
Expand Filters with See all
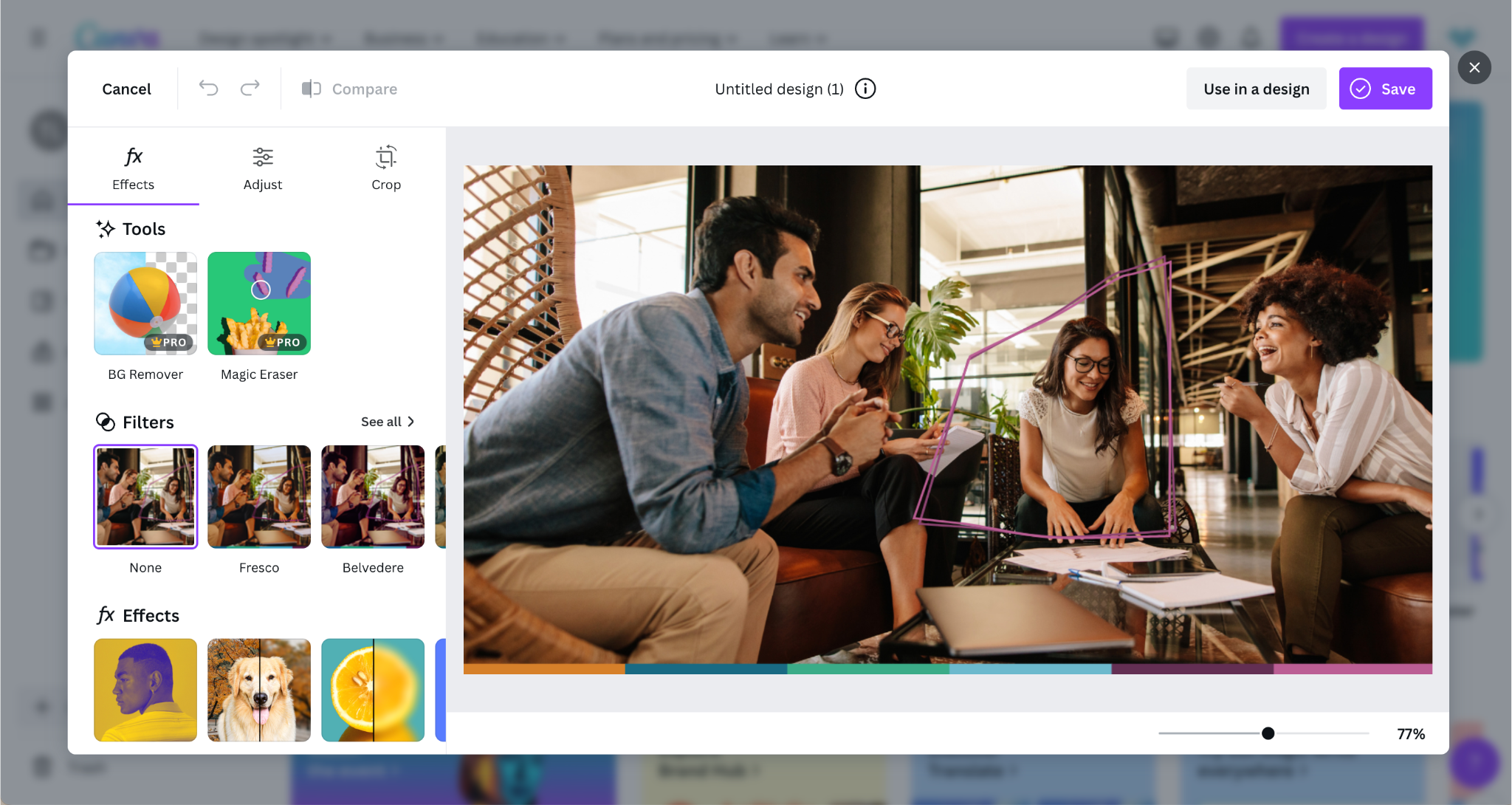[x=389, y=421]
